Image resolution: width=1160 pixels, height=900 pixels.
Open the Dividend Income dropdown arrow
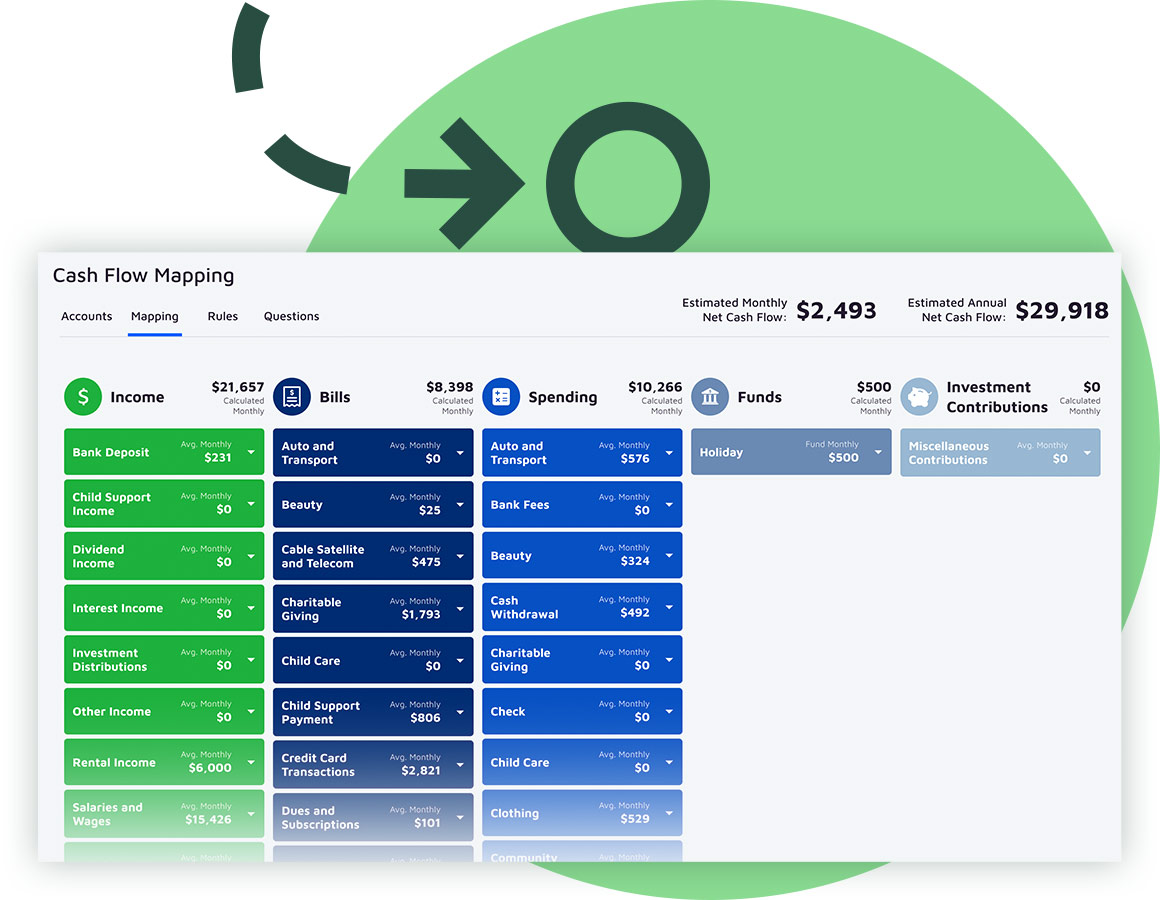tap(252, 556)
